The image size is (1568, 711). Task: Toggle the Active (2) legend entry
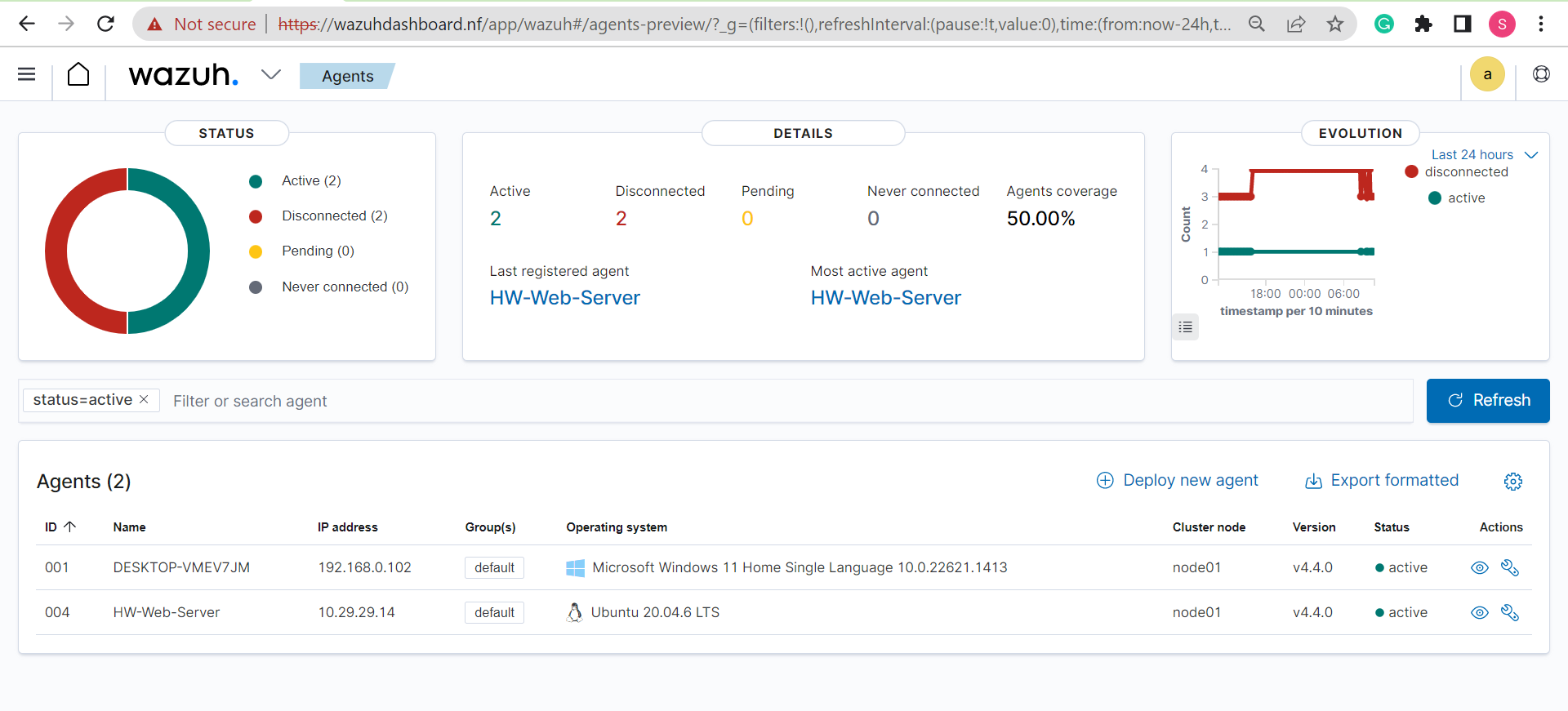296,181
